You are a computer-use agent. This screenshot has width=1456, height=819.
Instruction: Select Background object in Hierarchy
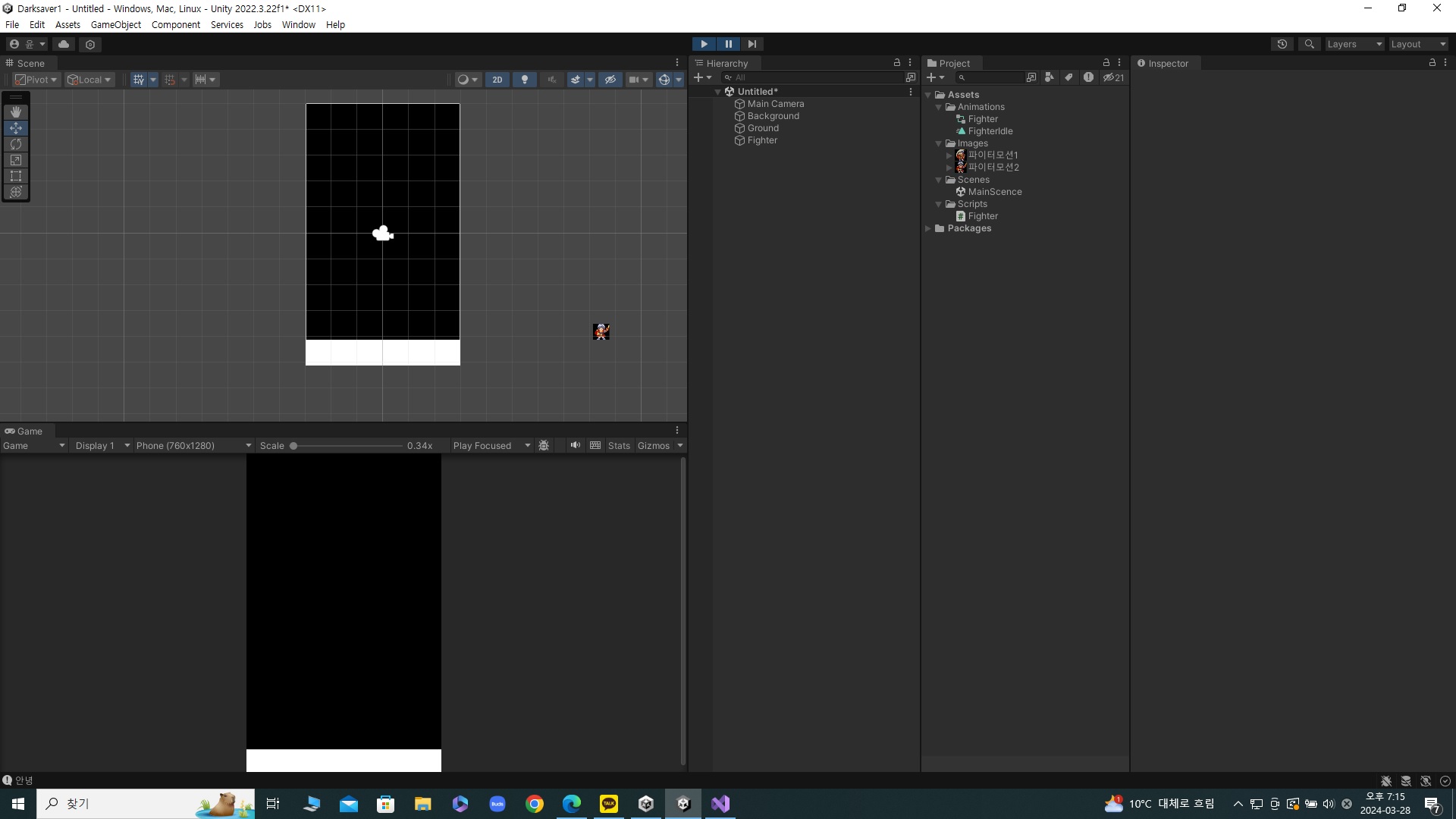(773, 116)
